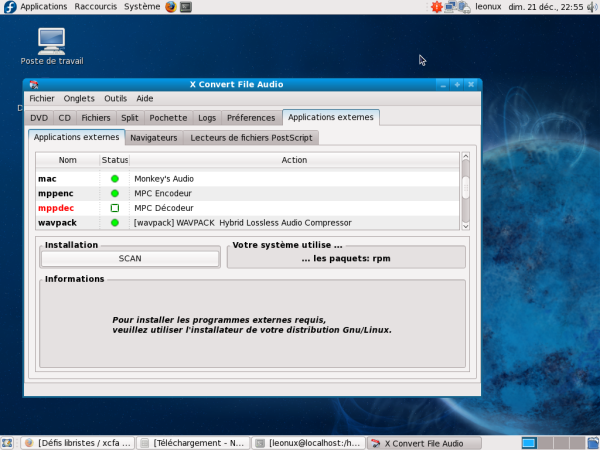Screen dimensions: 600x450
Task: Click the network monitors tray icon
Action: 450,7
